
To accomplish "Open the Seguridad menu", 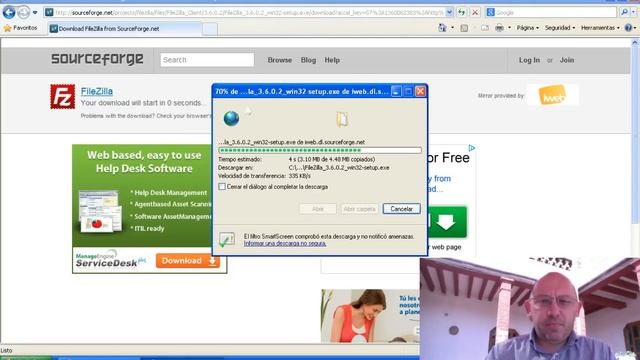I will (x=560, y=28).
